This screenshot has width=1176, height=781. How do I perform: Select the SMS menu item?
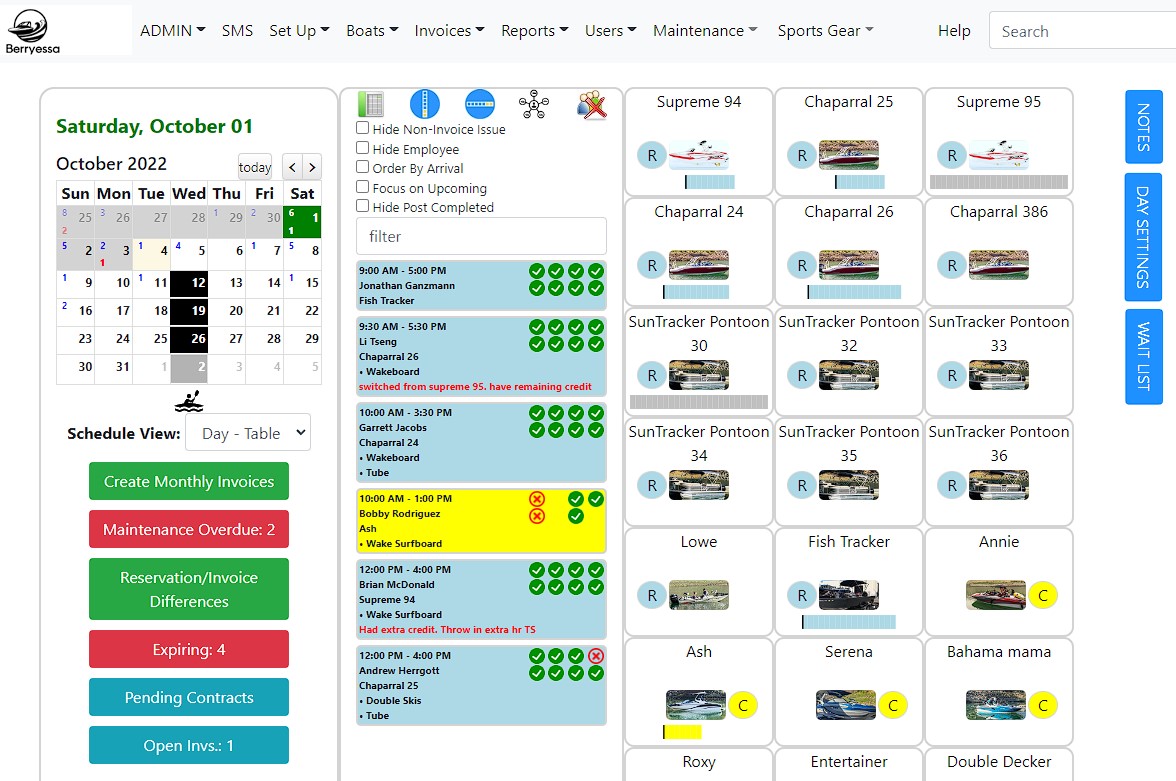coord(237,31)
